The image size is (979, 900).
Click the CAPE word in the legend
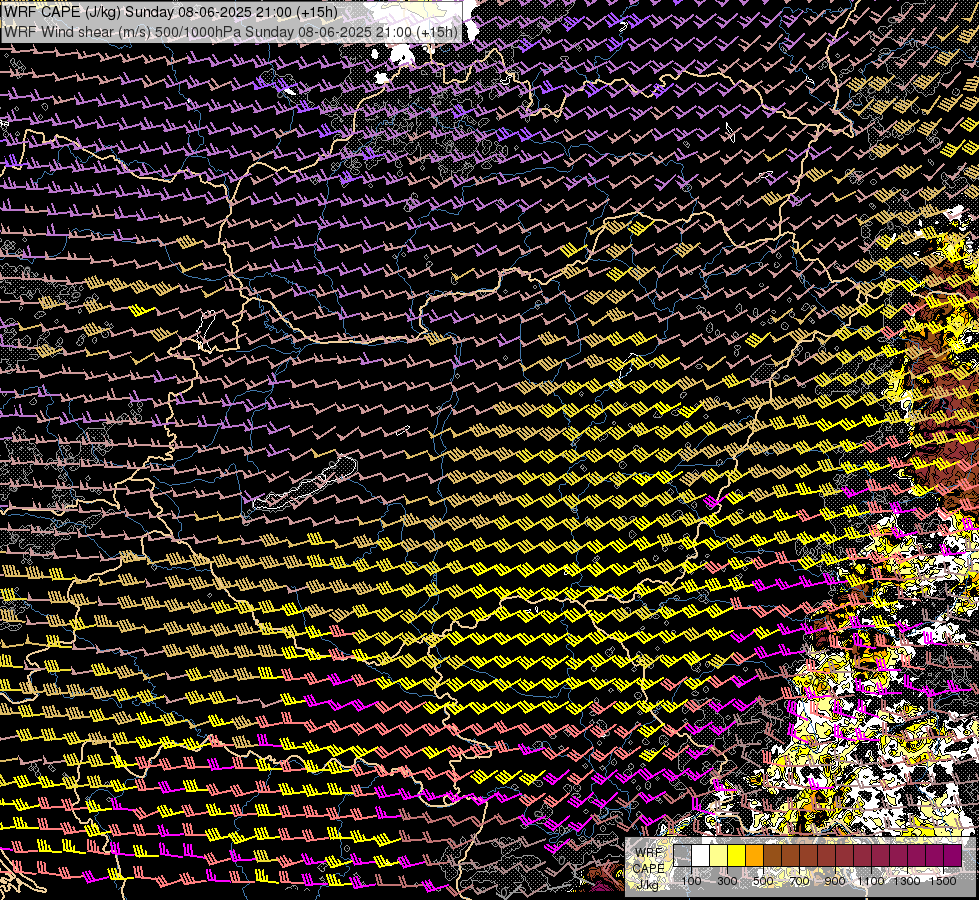click(648, 869)
